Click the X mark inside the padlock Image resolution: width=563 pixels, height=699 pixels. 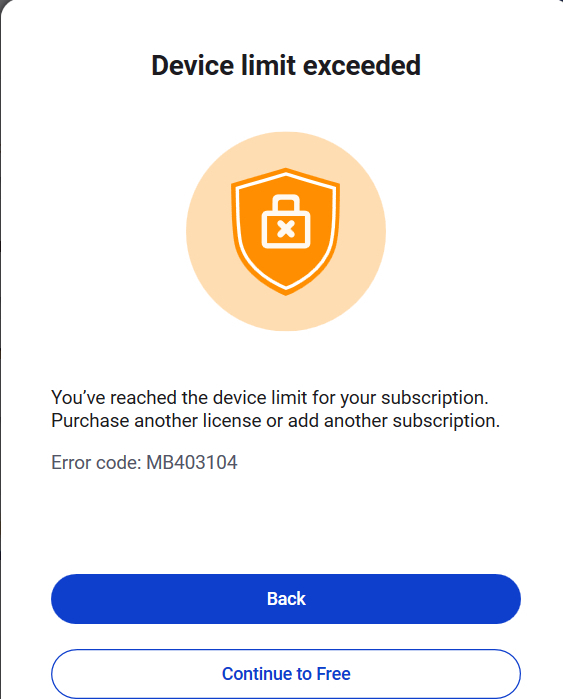pos(286,229)
